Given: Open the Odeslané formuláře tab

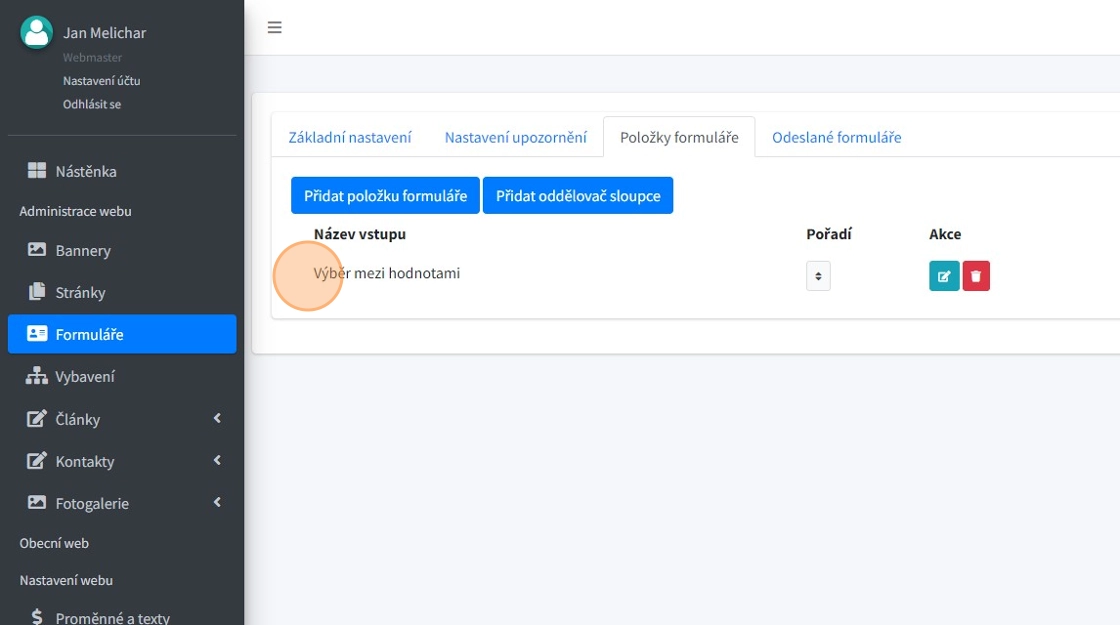Looking at the screenshot, I should tap(836, 138).
